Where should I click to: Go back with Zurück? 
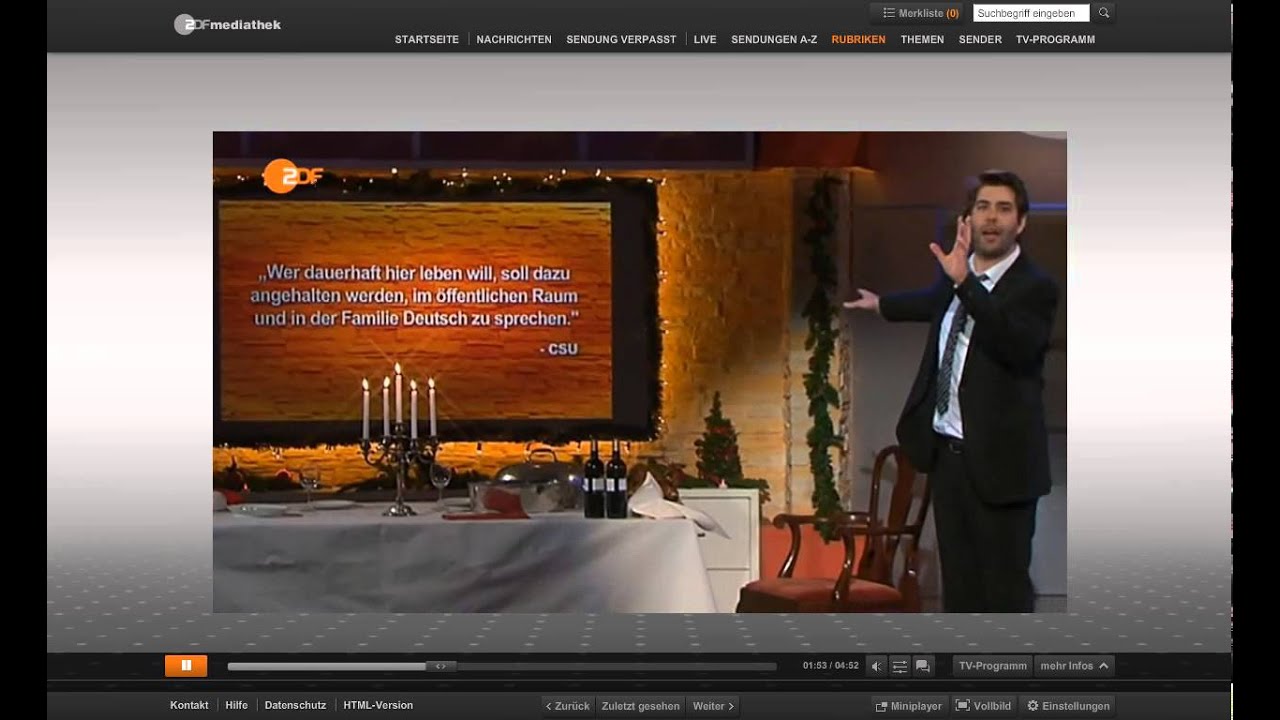[x=568, y=706]
